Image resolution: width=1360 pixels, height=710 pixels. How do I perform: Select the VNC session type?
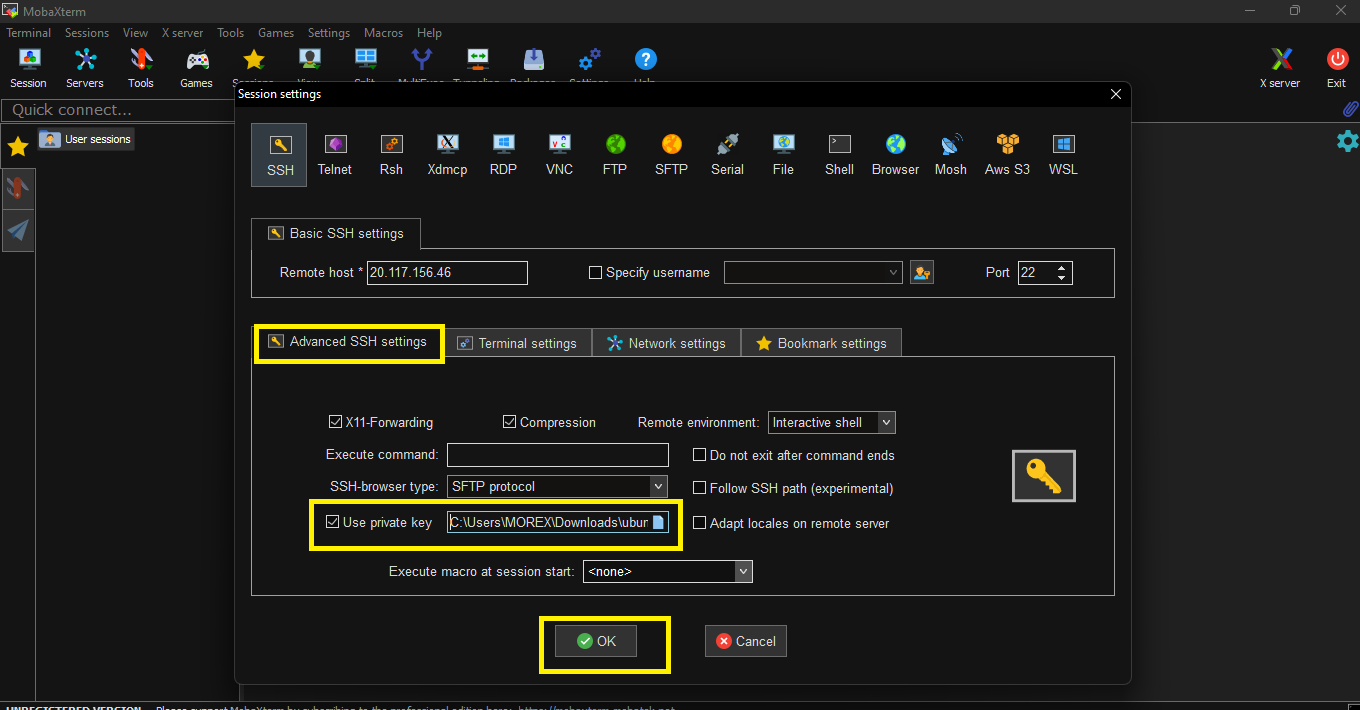pyautogui.click(x=559, y=155)
